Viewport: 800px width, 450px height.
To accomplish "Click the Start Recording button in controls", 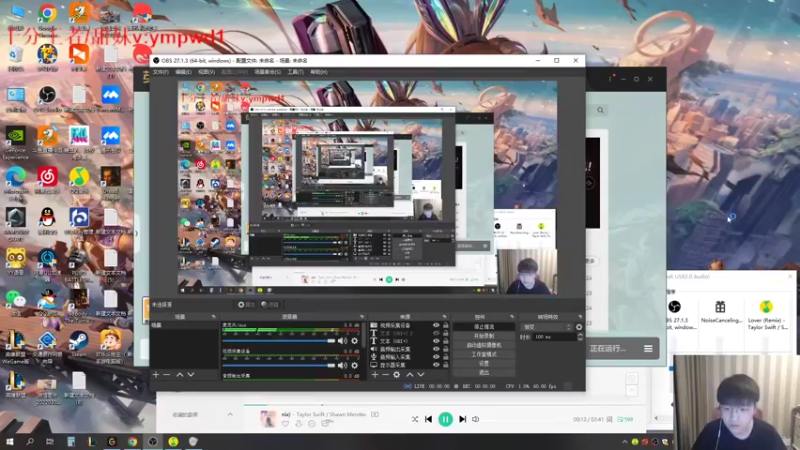I will pos(484,336).
